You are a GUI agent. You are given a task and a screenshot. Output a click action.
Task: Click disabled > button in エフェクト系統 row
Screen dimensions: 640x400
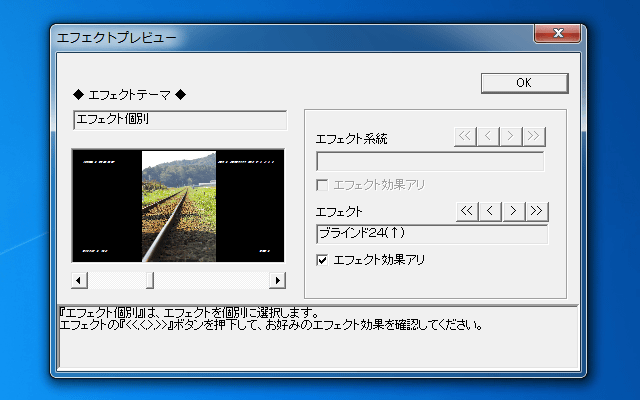pyautogui.click(x=511, y=136)
